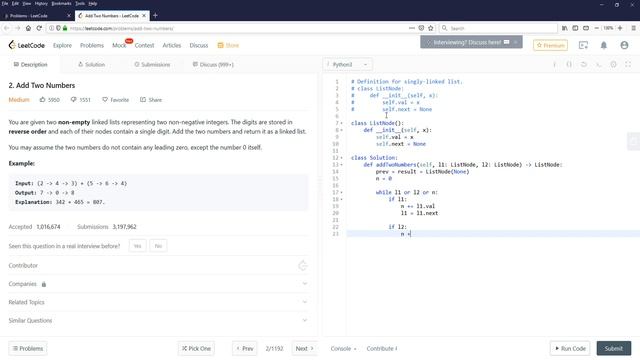This screenshot has height=360, width=640.
Task: Open page actions ellipsis
Action: 411,28
